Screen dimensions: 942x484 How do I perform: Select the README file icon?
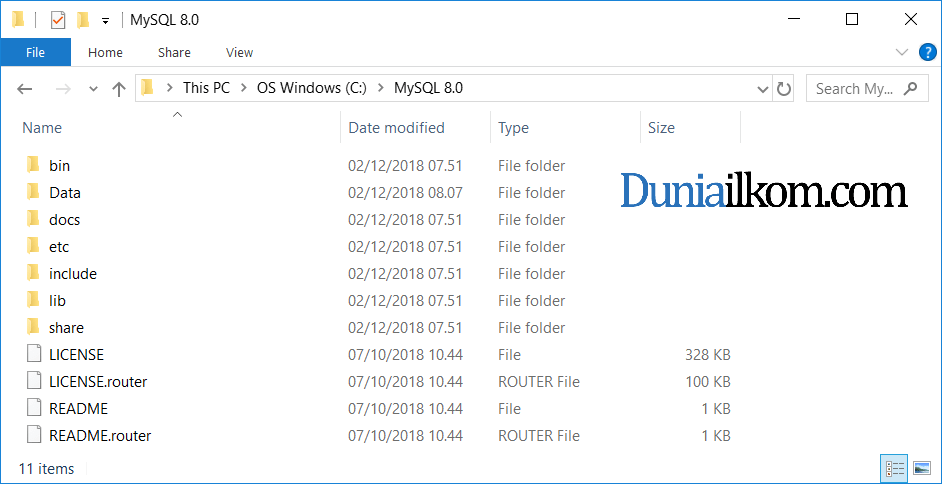point(34,408)
